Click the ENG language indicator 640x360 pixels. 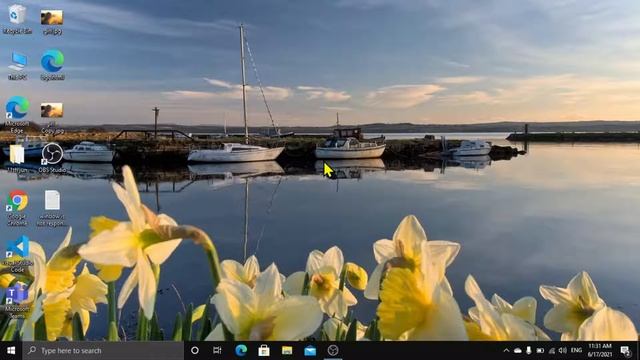(x=576, y=351)
